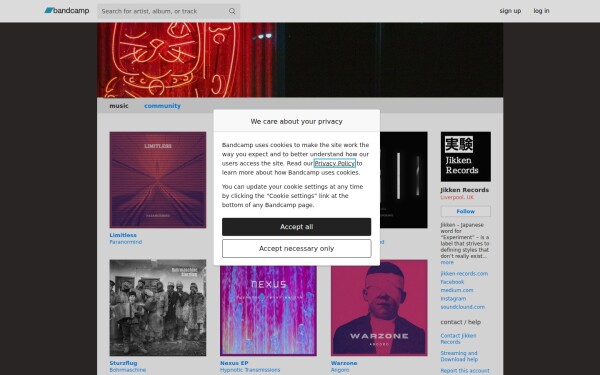This screenshot has width=600, height=375.
Task: Click Report this account link
Action: point(465,371)
